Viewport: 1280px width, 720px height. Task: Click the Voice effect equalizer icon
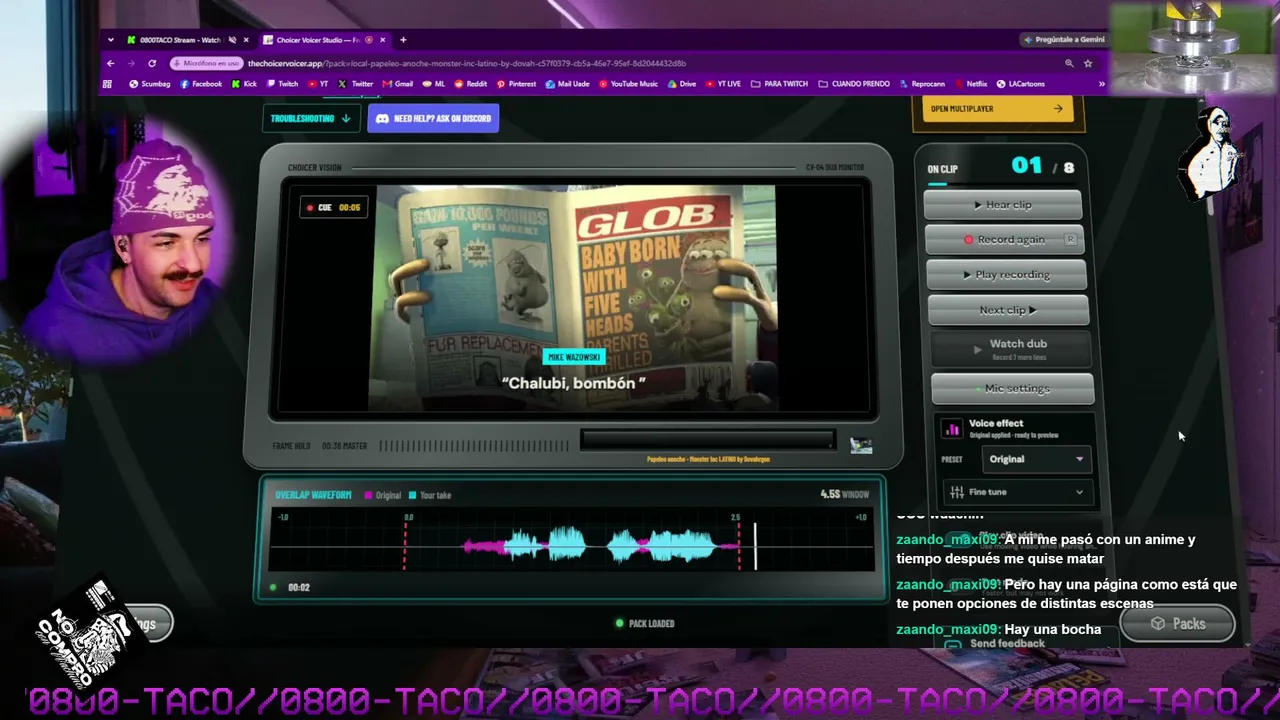952,429
